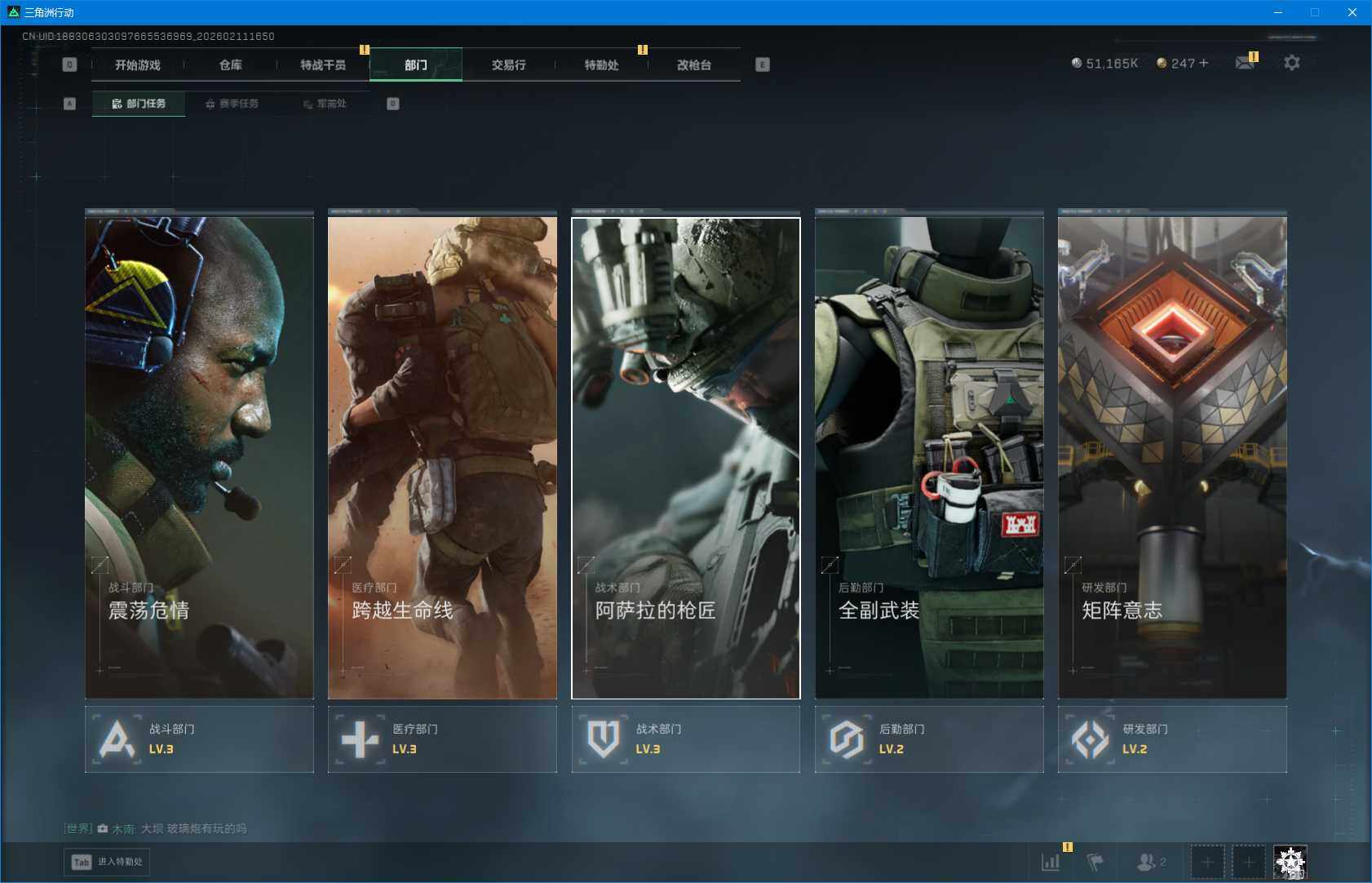Open the 跨越生命线 medical department card
The width and height of the screenshot is (1372, 883).
coord(442,457)
